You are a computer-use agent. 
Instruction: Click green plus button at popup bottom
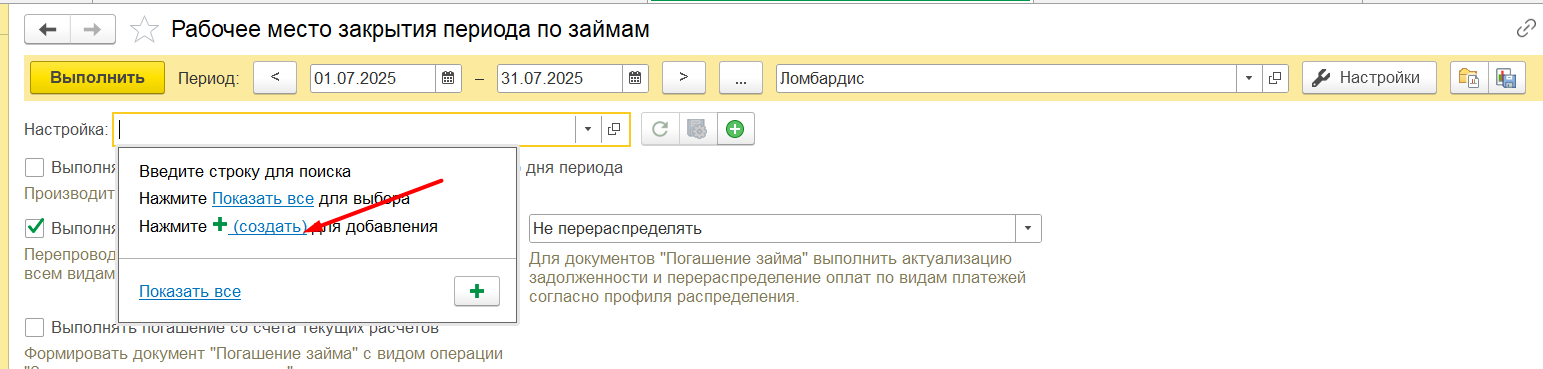pyautogui.click(x=477, y=291)
